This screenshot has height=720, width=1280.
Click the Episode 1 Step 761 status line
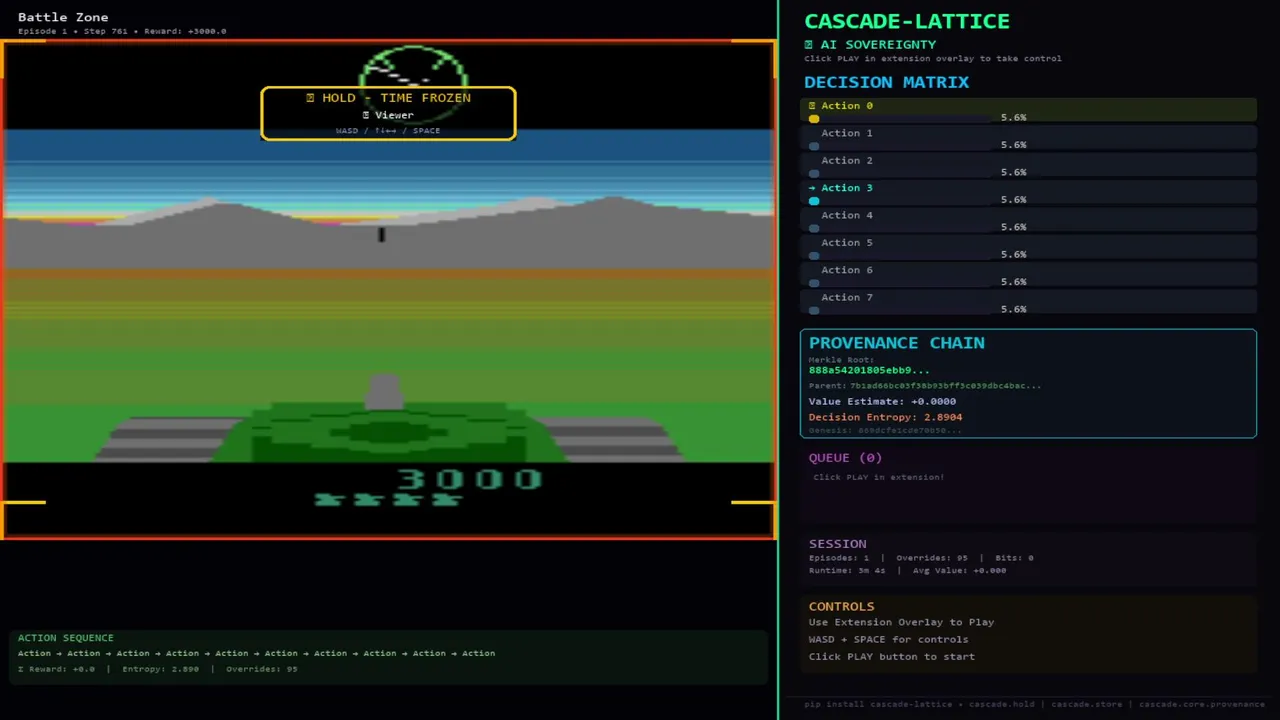pos(122,31)
